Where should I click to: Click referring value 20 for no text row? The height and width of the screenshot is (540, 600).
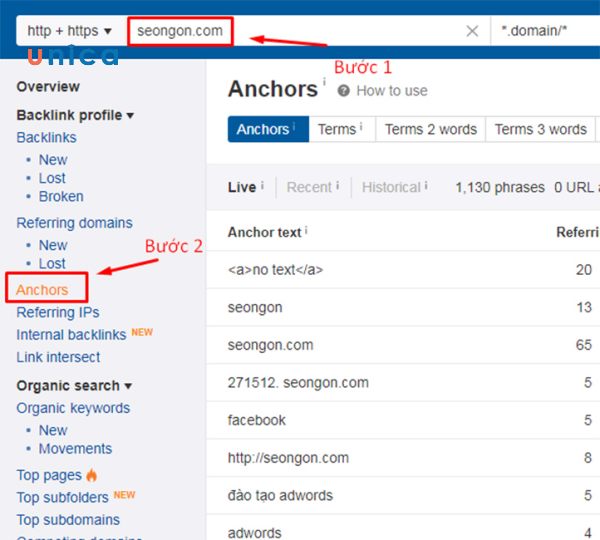584,270
